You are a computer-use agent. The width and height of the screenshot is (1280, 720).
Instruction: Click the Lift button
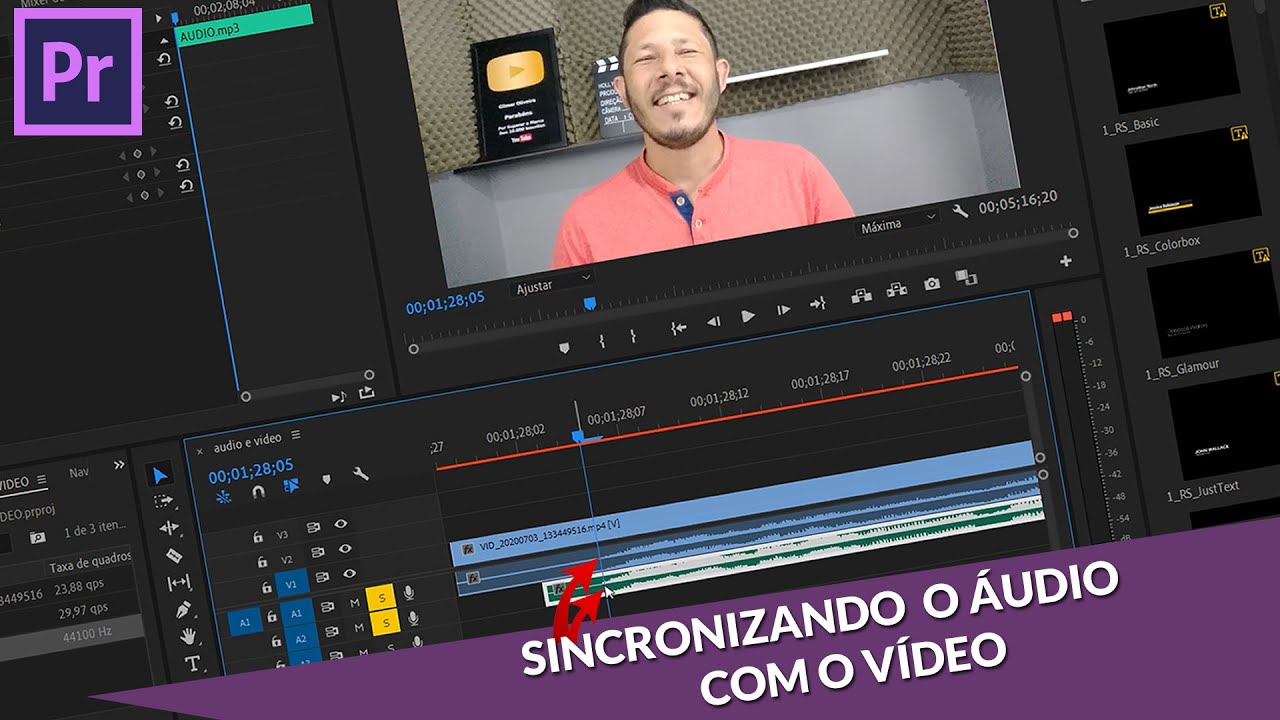(861, 296)
